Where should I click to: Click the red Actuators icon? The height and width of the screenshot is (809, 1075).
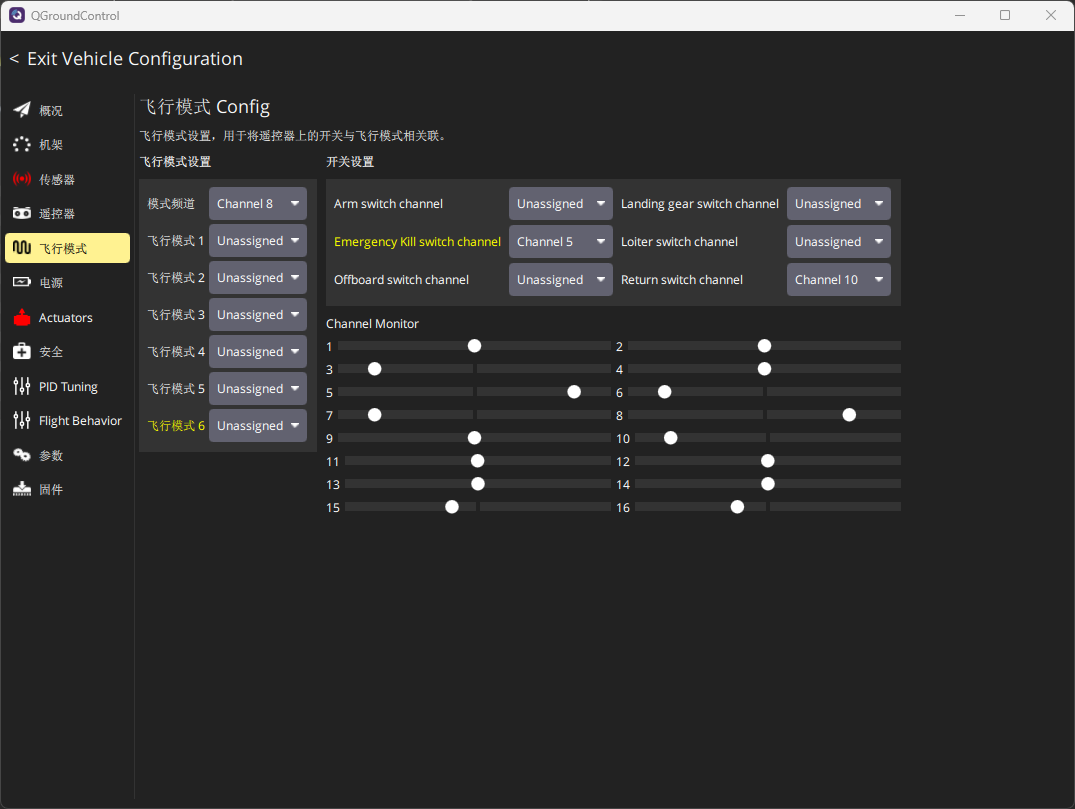(22, 318)
